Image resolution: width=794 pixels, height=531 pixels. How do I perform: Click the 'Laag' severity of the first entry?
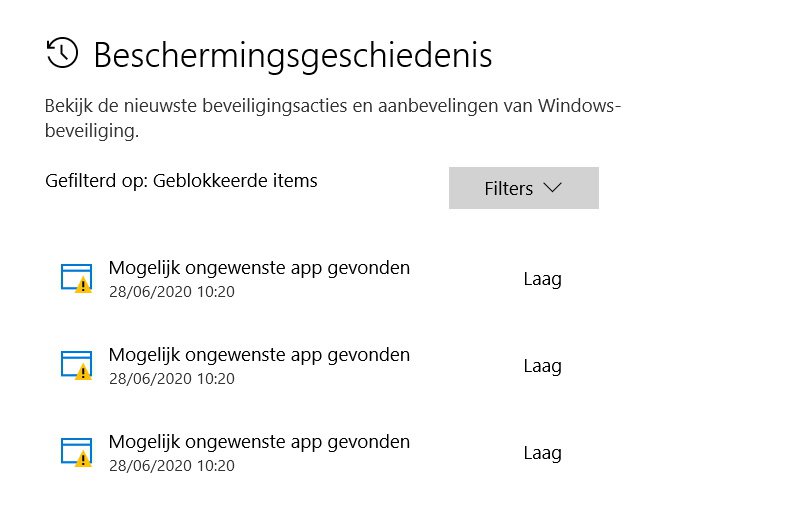[542, 279]
